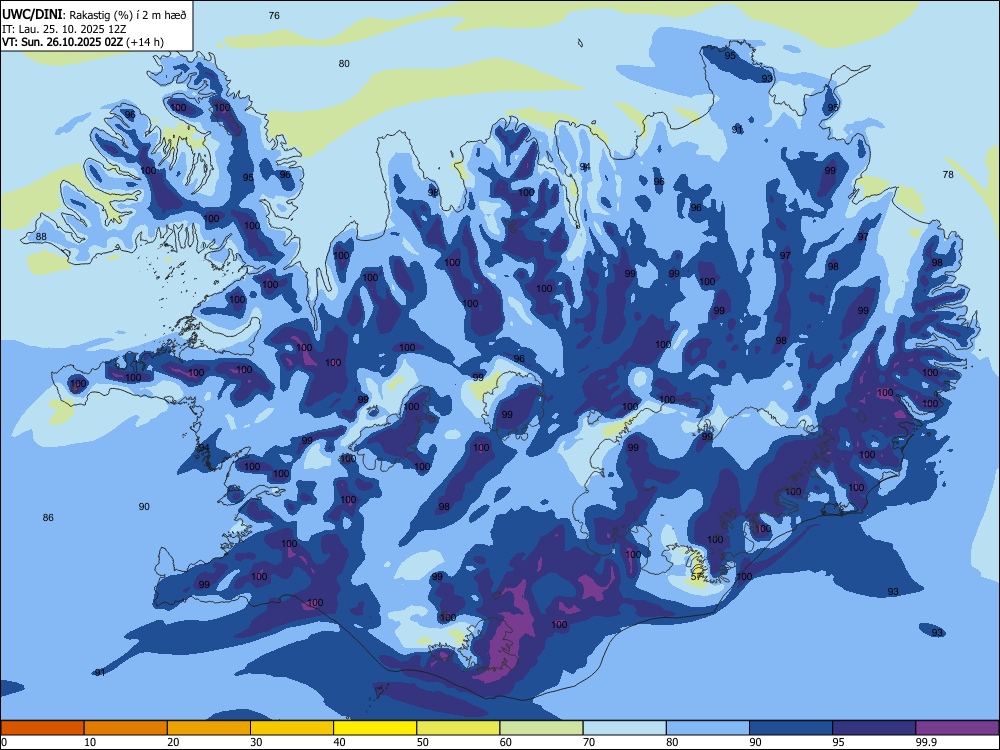
Task: Select the dark orange 0–10 legend swatch
Action: click(42, 728)
